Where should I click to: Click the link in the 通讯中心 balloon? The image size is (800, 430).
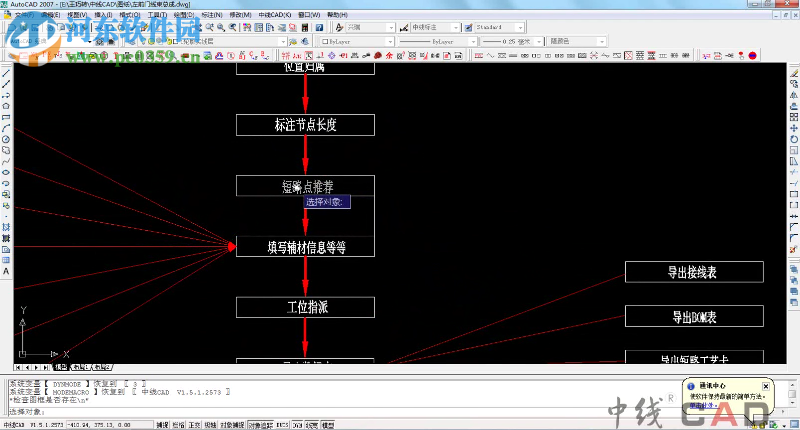[x=701, y=405]
